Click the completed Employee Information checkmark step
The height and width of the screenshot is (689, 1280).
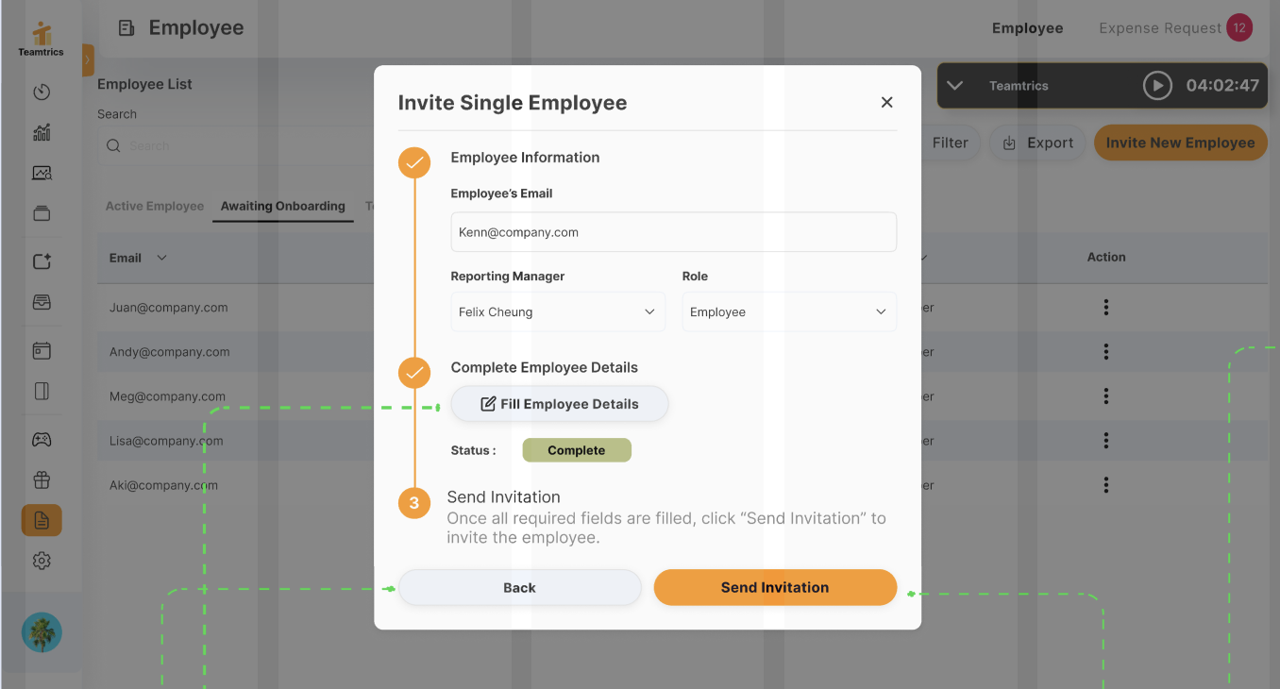(414, 162)
